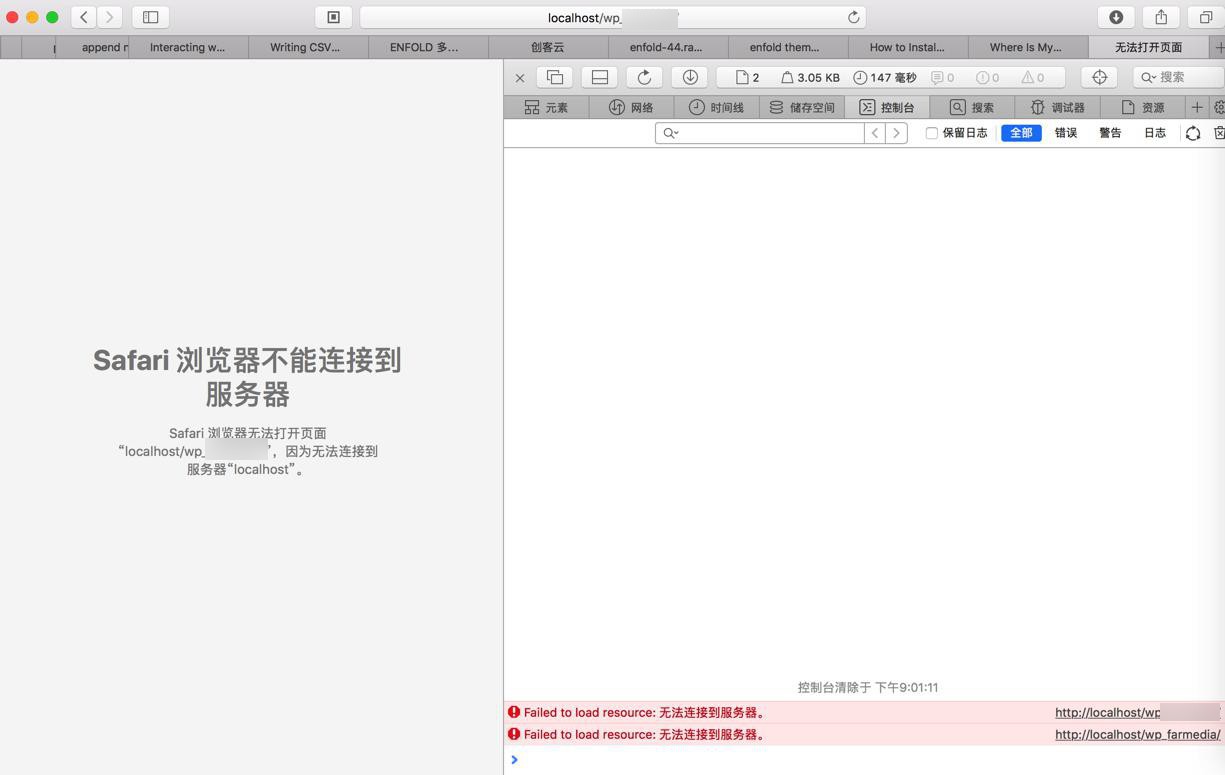Screen dimensions: 1225x775
Task: Filter console by 错误
Action: (x=1066, y=133)
